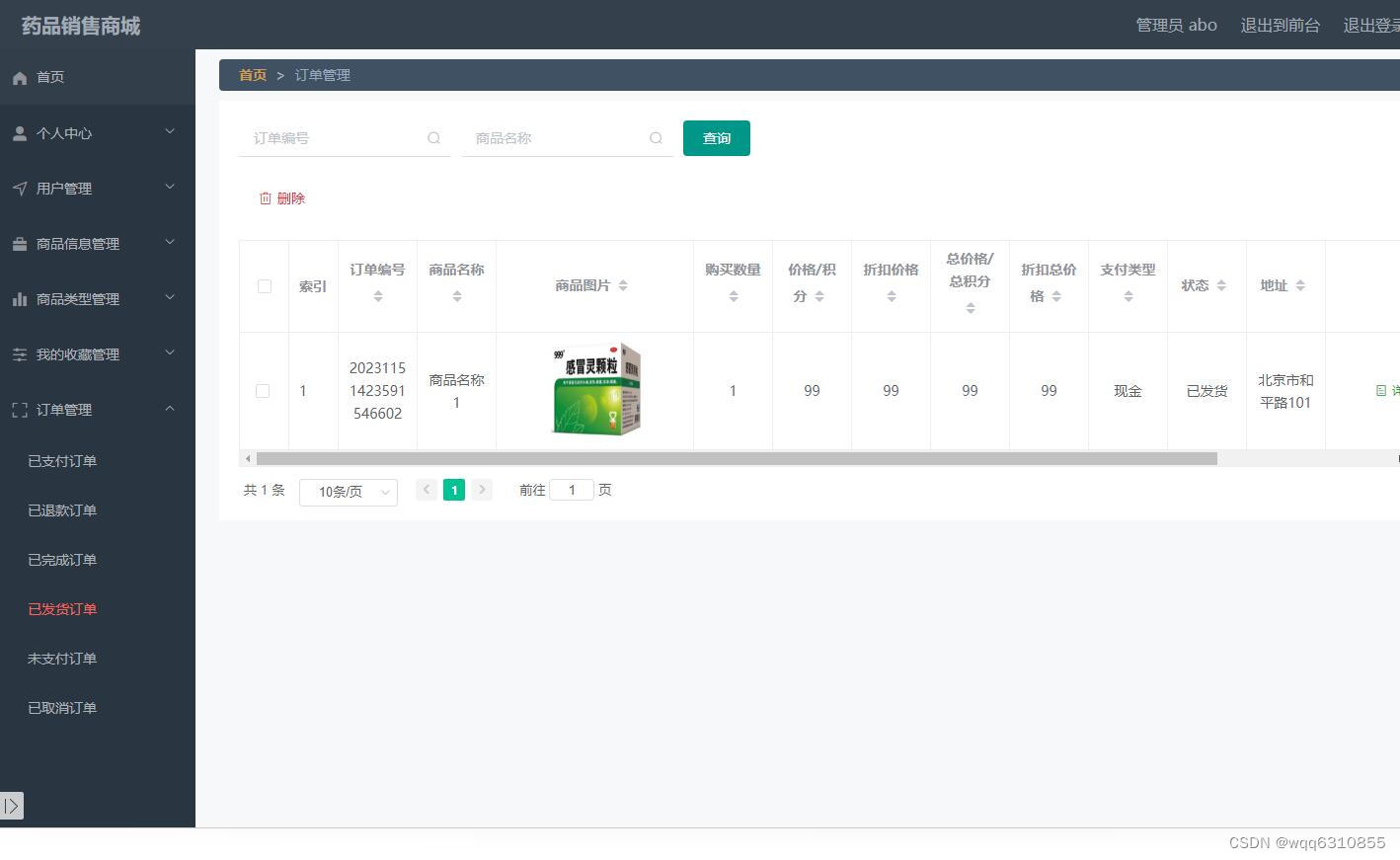Screen dimensions: 1400x860
Task: Check the select-all header checkbox
Action: (265, 286)
